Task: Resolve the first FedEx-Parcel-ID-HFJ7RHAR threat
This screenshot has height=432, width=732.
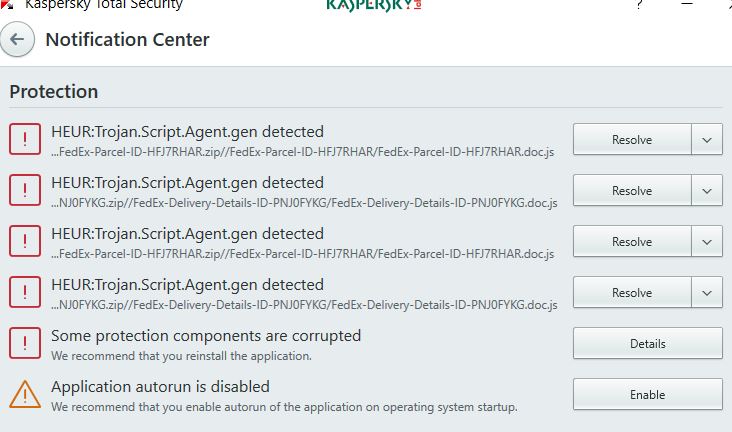Action: point(632,139)
